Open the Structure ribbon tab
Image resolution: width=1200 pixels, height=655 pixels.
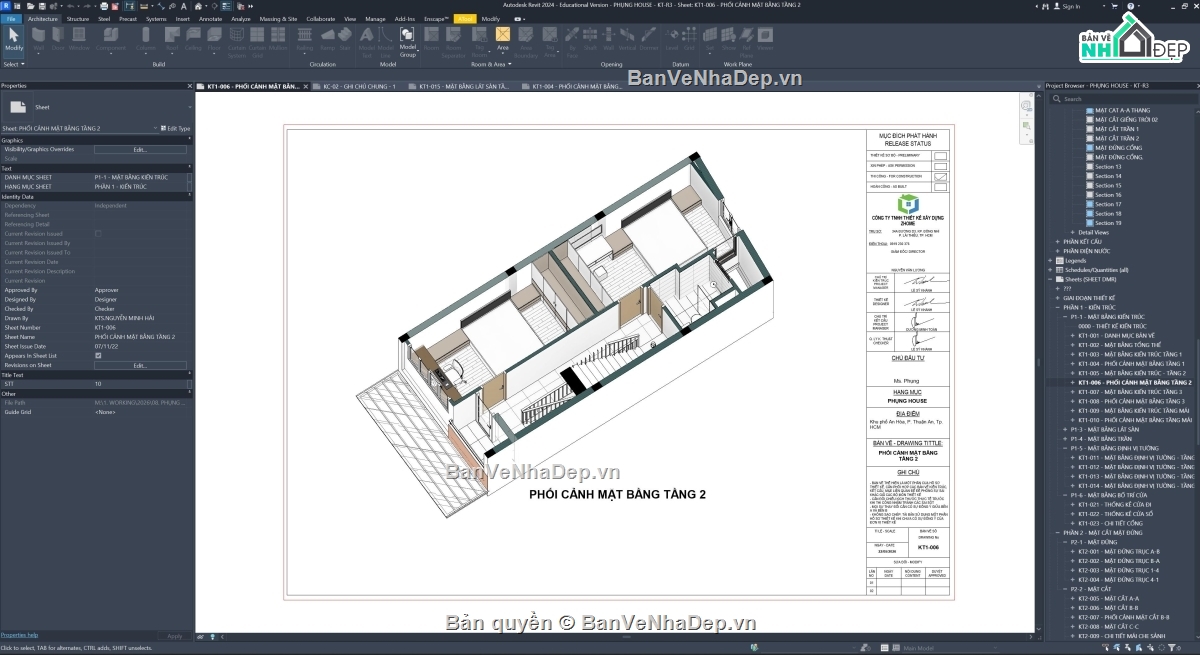[x=78, y=18]
